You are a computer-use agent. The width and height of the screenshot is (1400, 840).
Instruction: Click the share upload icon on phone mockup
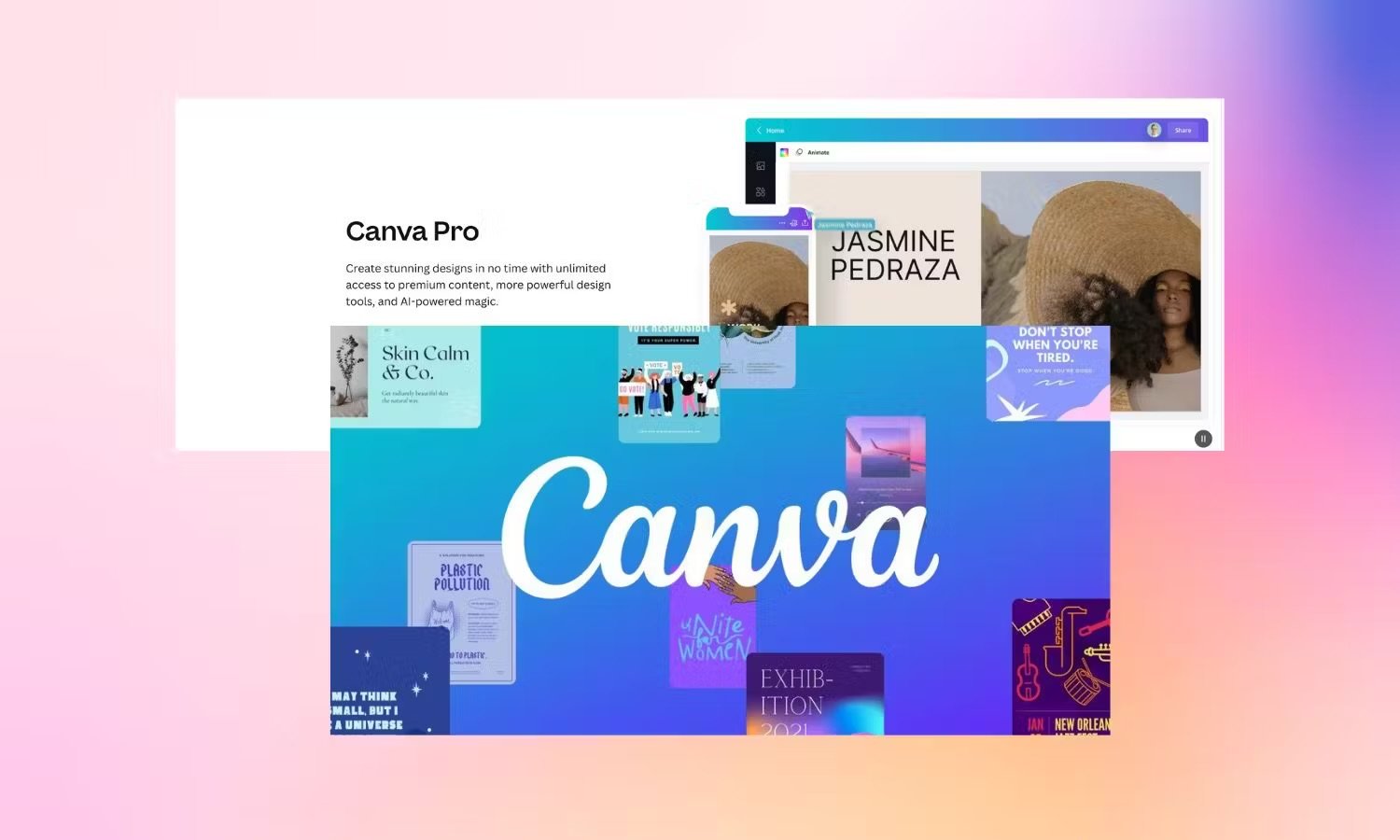click(x=805, y=223)
